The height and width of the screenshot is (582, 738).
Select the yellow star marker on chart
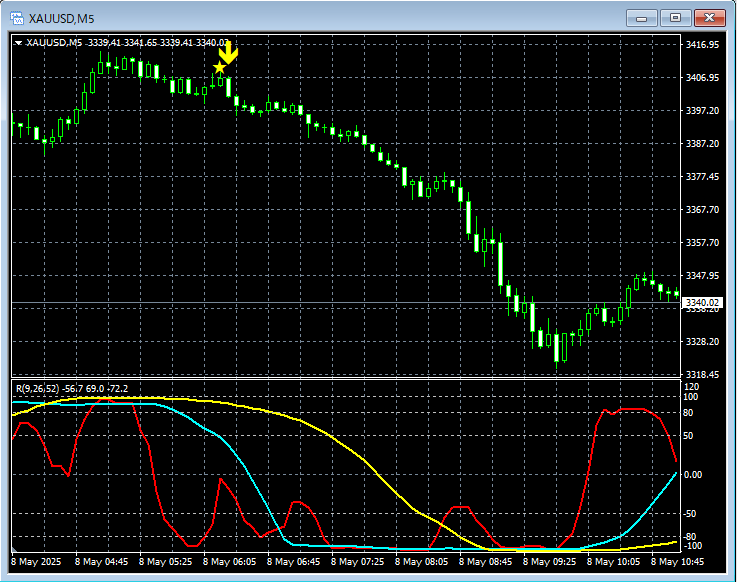coord(219,68)
